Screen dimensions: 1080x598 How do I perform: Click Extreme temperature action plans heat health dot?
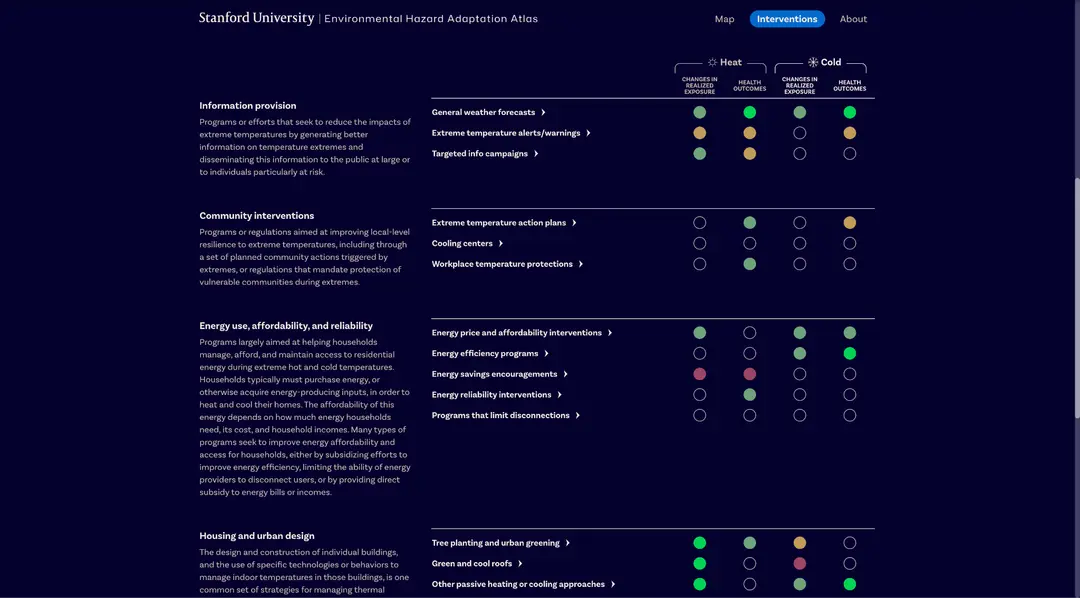coord(749,223)
